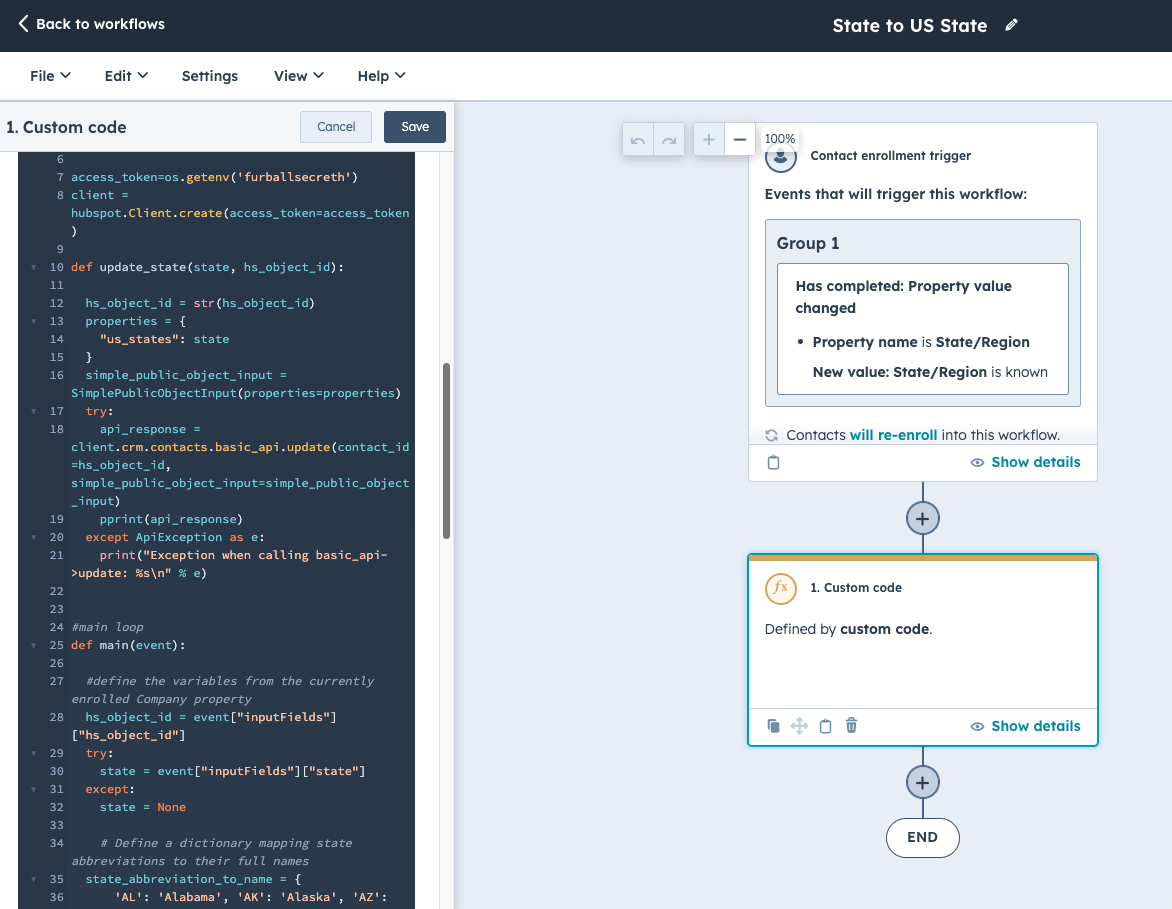Click the '#main loop' comment line
Viewport: 1172px width, 909px height.
pyautogui.click(x=107, y=627)
